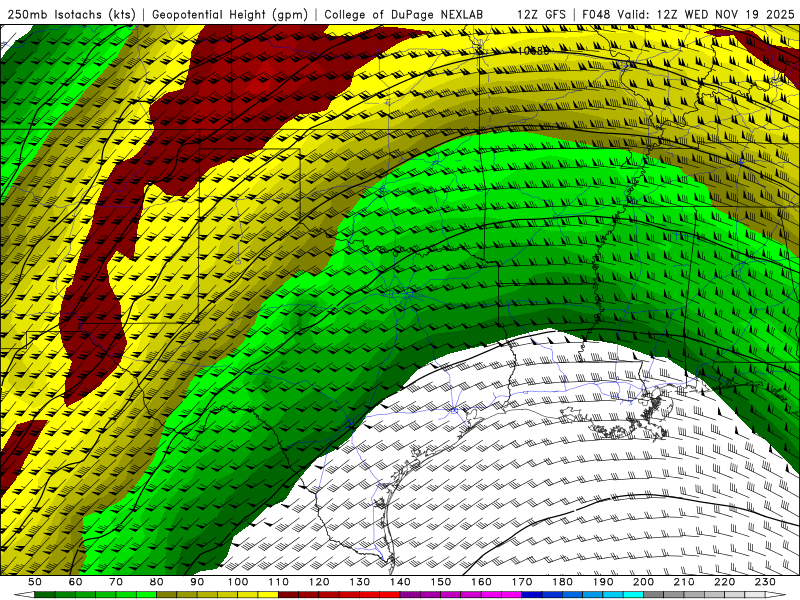Click the colorbar value label 200
Image resolution: width=800 pixels, height=600 pixels.
643,582
